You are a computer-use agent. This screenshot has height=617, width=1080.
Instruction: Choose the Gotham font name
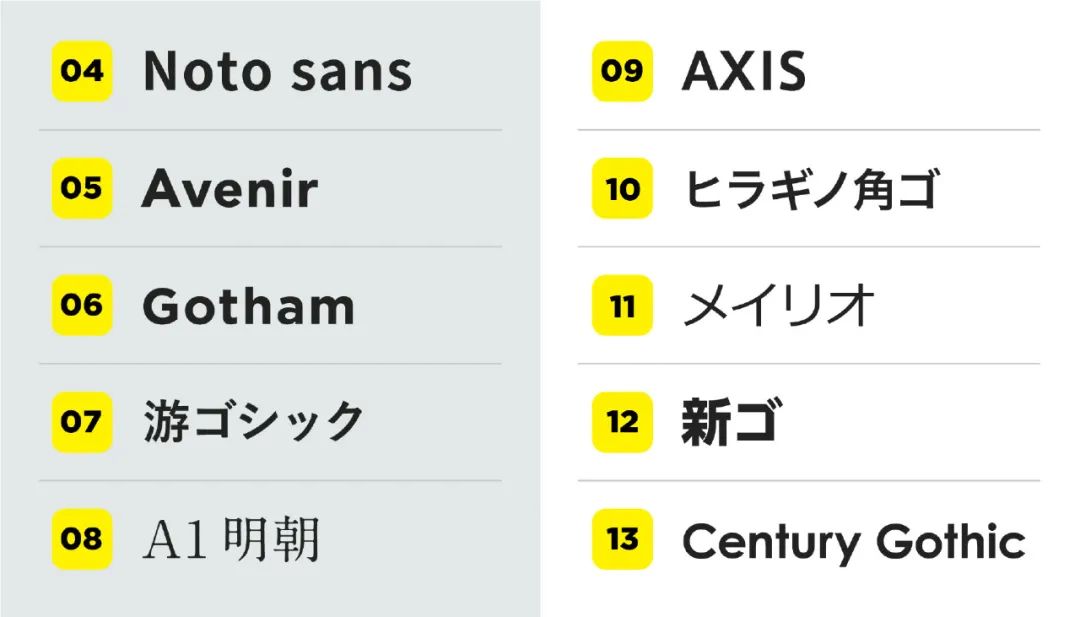tap(248, 306)
